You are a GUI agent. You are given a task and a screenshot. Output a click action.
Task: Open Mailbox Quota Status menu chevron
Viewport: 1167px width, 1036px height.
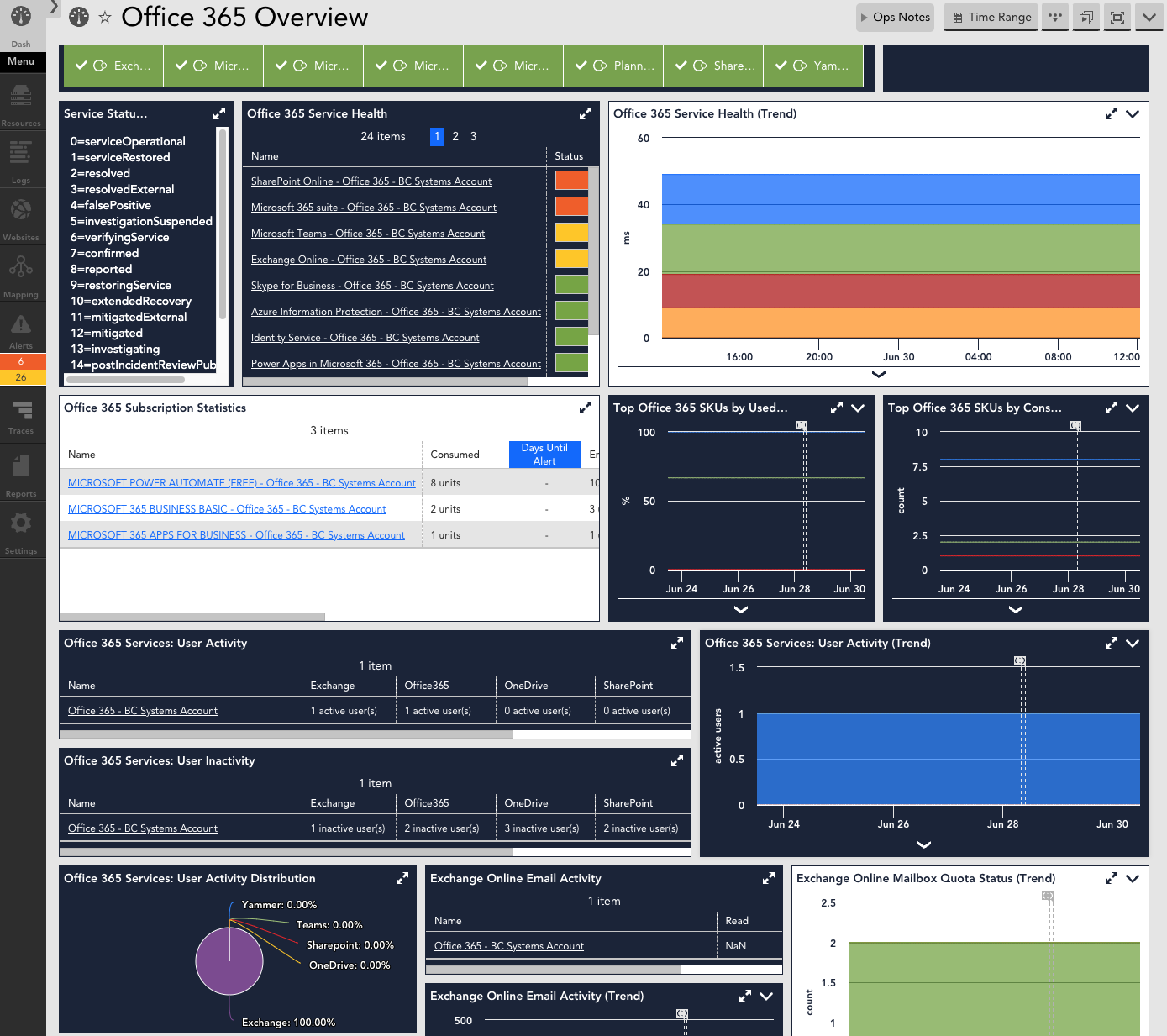(x=1133, y=879)
